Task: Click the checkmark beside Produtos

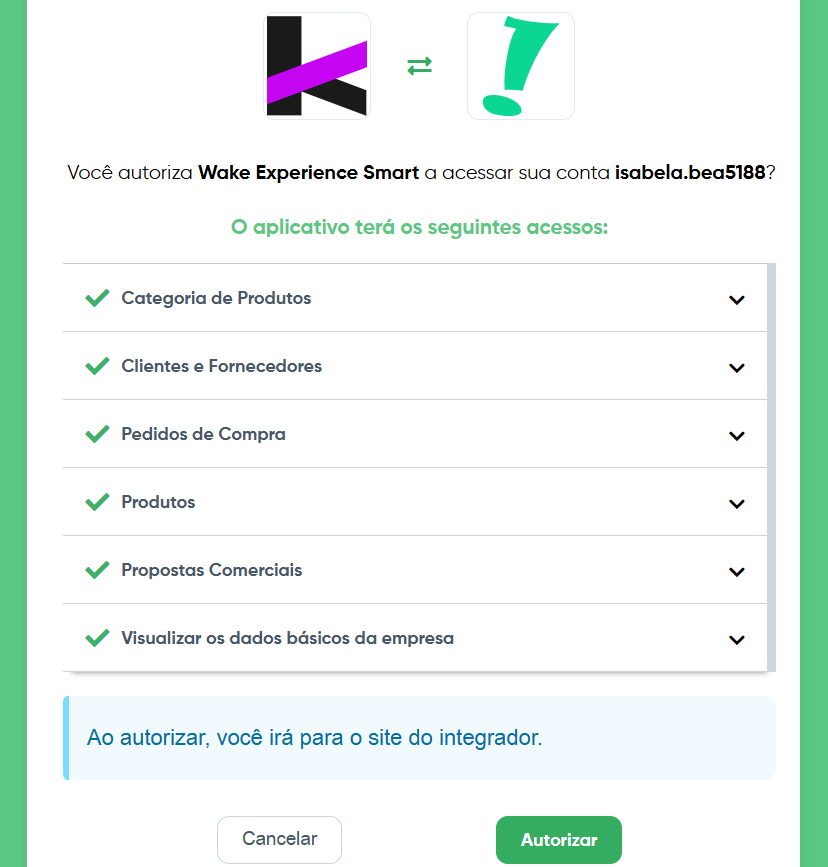Action: [97, 502]
